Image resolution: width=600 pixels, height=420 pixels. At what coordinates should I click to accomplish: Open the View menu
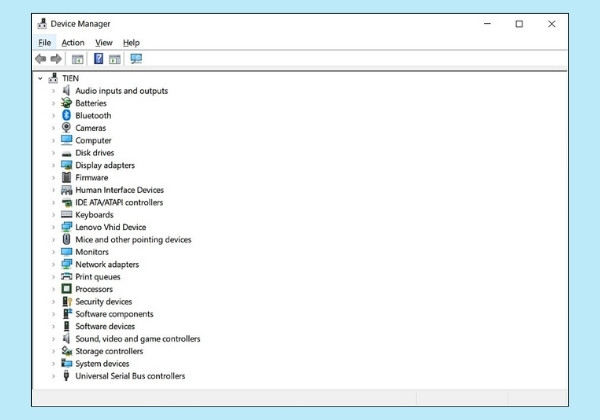click(x=104, y=42)
